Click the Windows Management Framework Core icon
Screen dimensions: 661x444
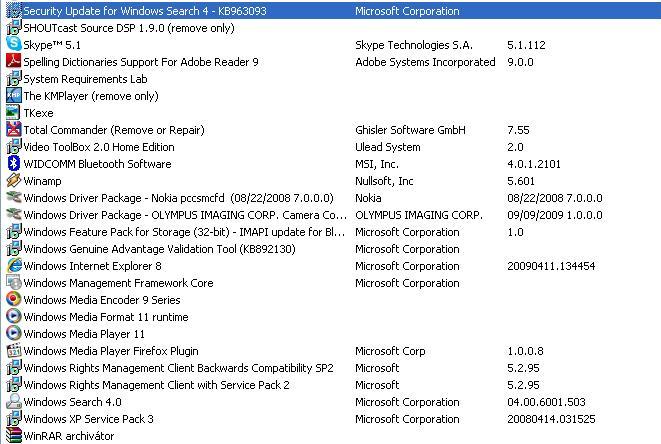(x=13, y=282)
